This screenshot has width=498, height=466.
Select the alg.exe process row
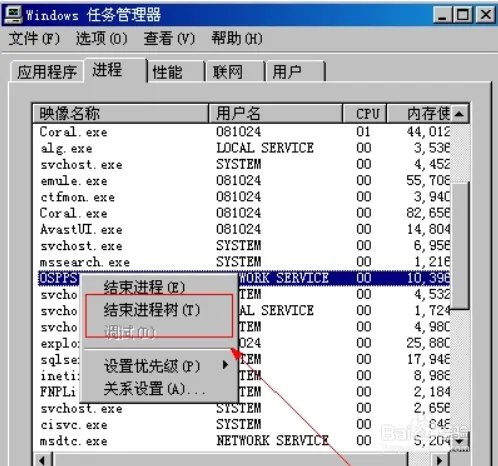coord(242,148)
